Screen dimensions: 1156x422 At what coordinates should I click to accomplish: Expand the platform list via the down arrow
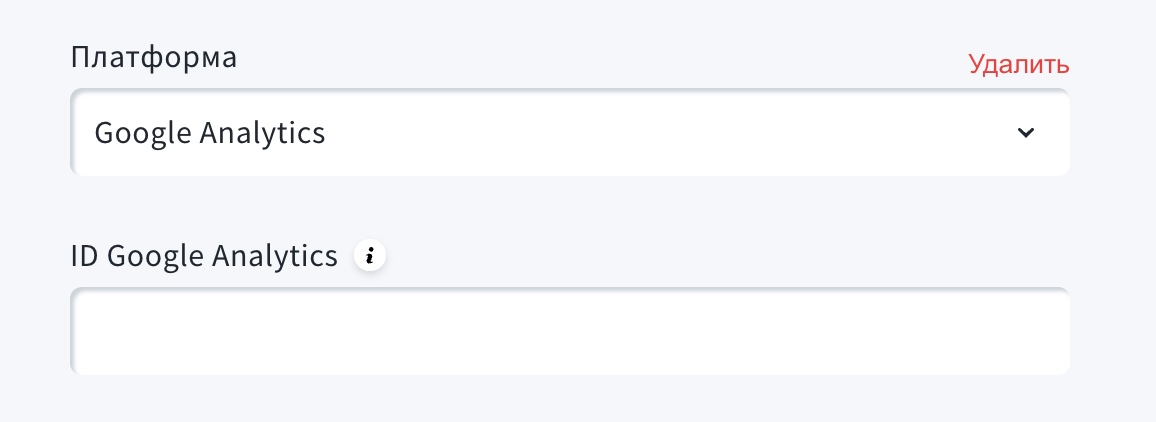coord(1025,133)
